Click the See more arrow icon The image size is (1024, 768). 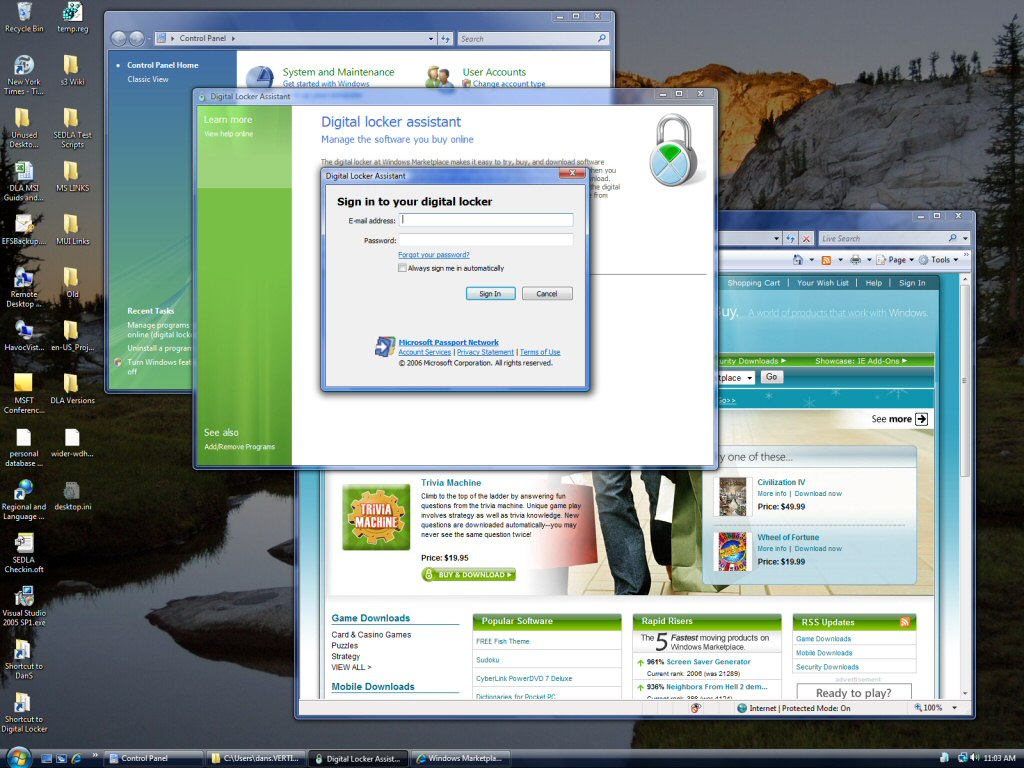[921, 419]
